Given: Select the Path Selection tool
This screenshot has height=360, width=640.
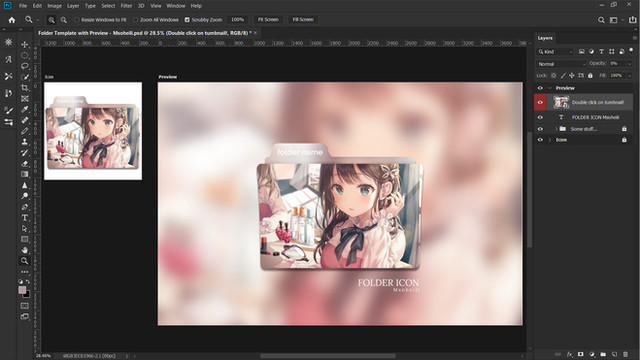Looking at the screenshot, I should [x=24, y=228].
